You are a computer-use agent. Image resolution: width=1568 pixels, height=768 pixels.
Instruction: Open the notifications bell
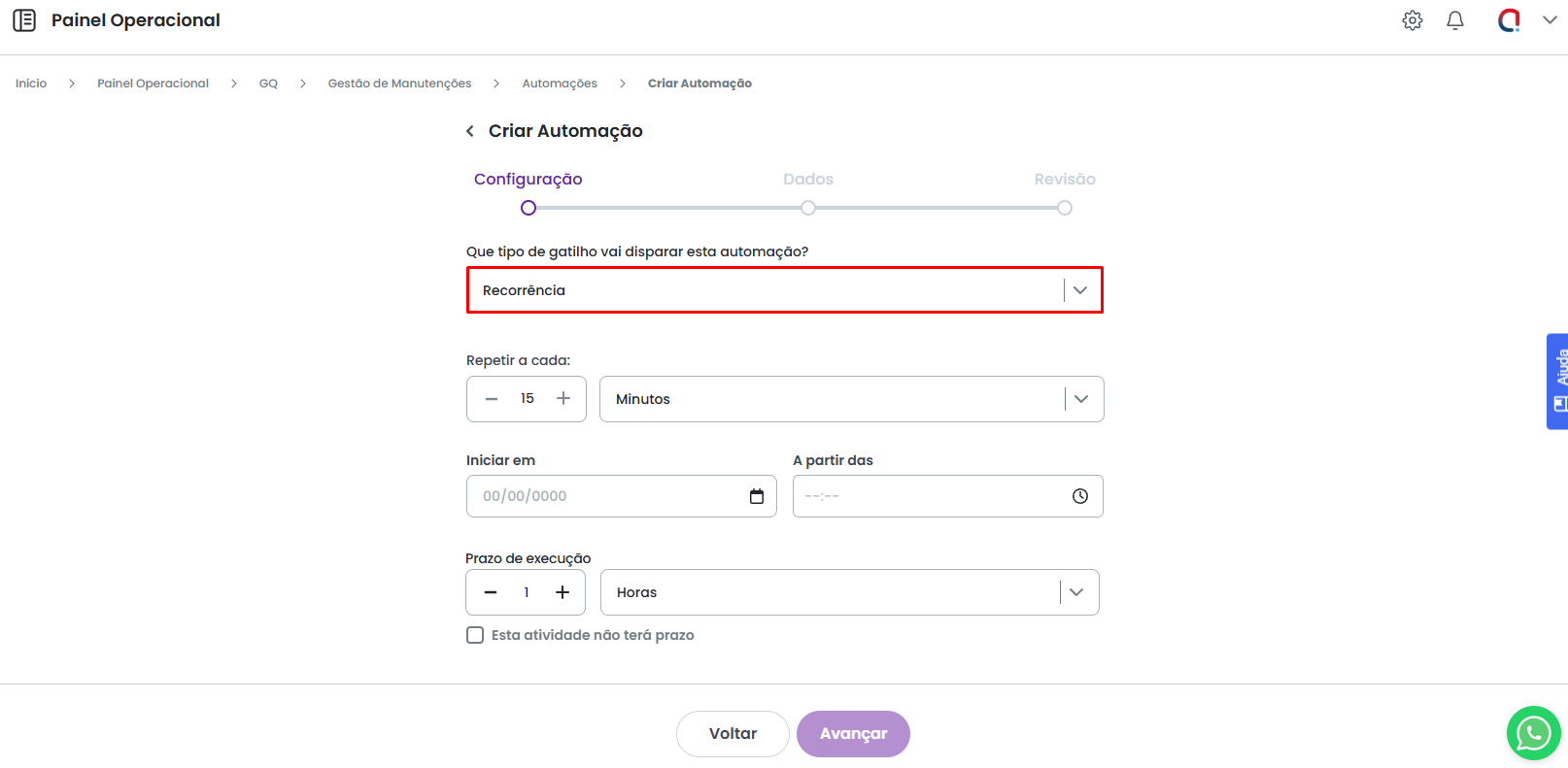tap(1455, 20)
